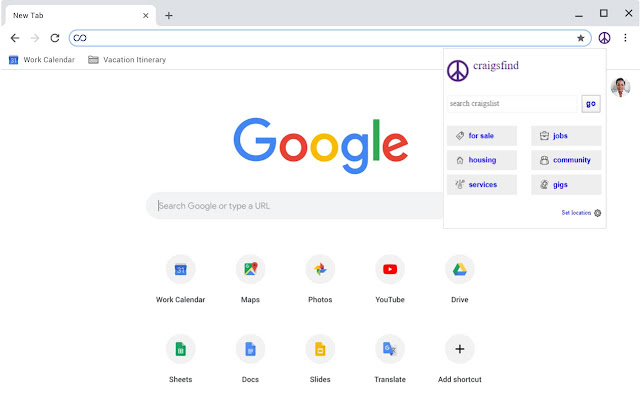This screenshot has height=400, width=640.
Task: Open the Translate shortcut
Action: click(x=390, y=359)
